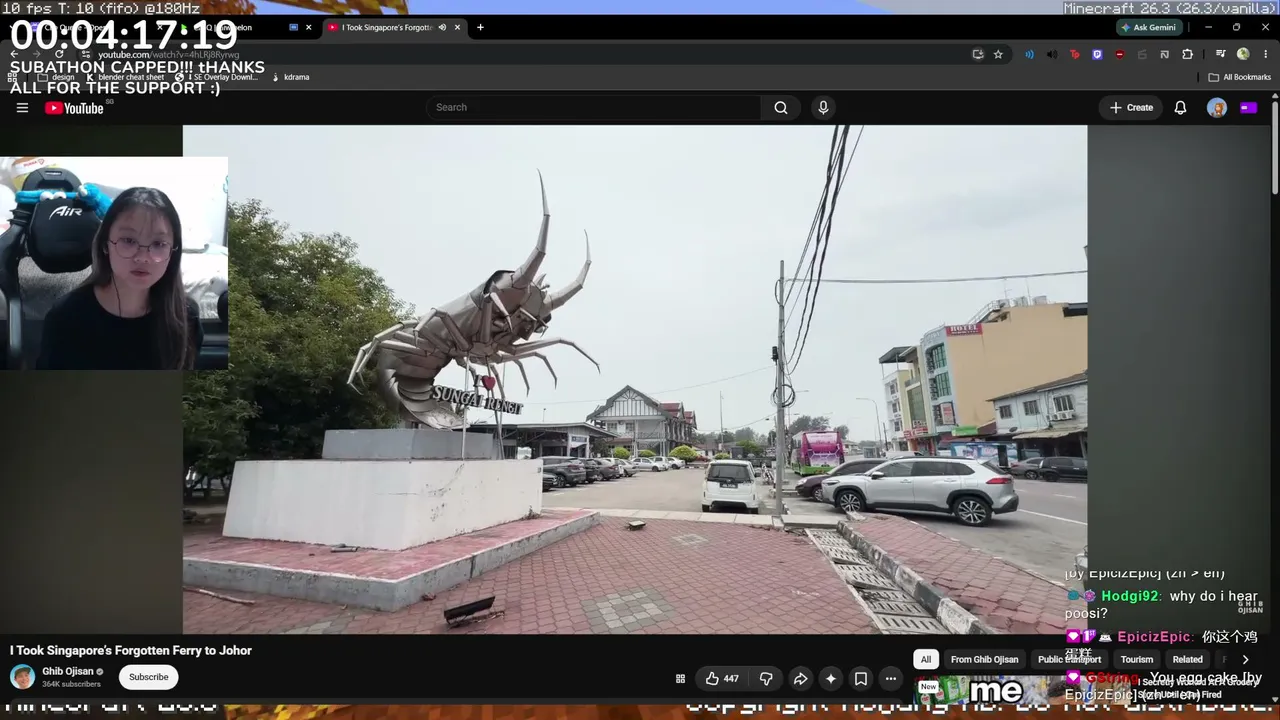The width and height of the screenshot is (1280, 720).
Task: Click the browser address bar URL
Action: 168,54
